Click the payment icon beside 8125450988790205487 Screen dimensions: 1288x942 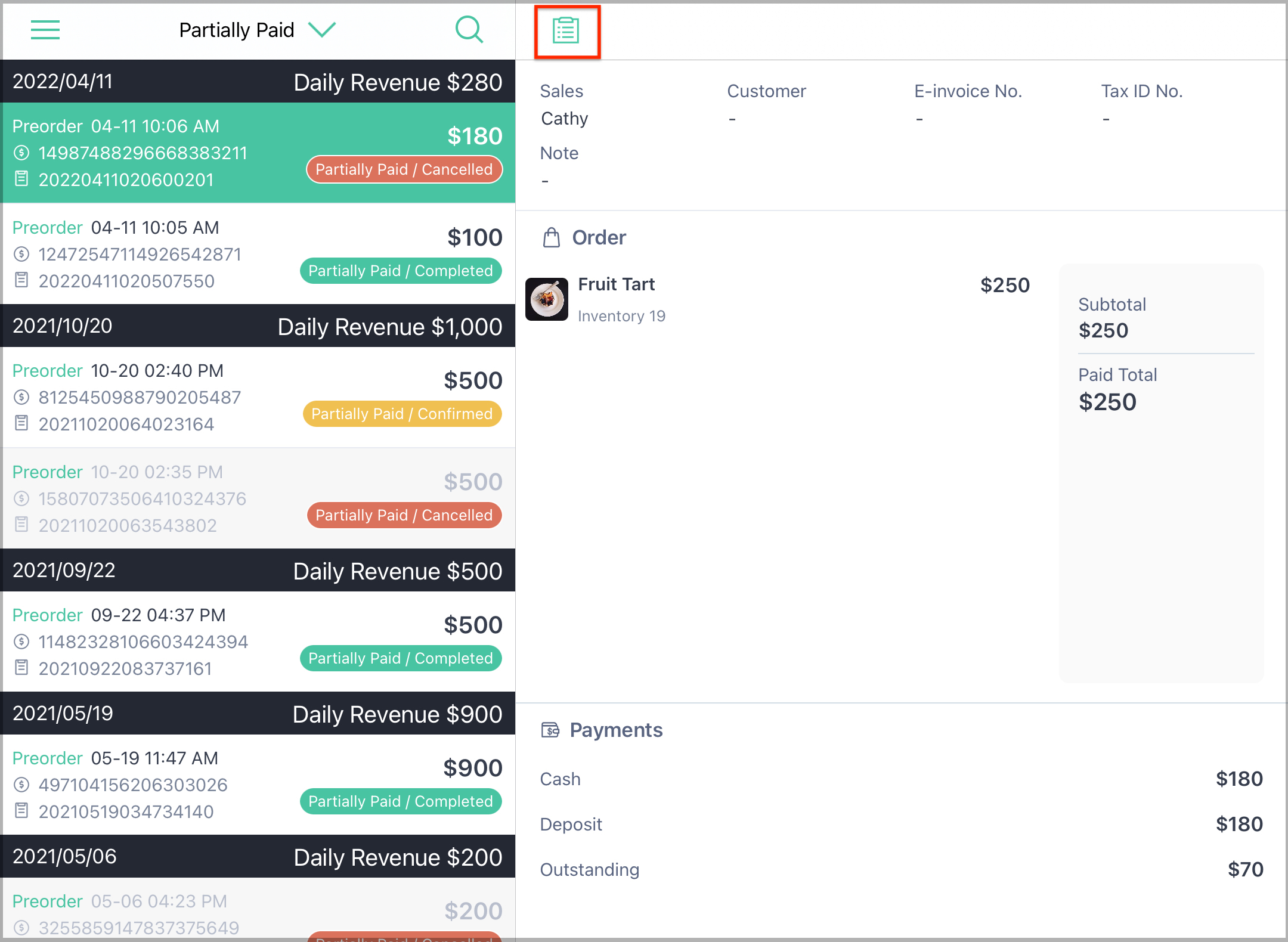point(21,397)
